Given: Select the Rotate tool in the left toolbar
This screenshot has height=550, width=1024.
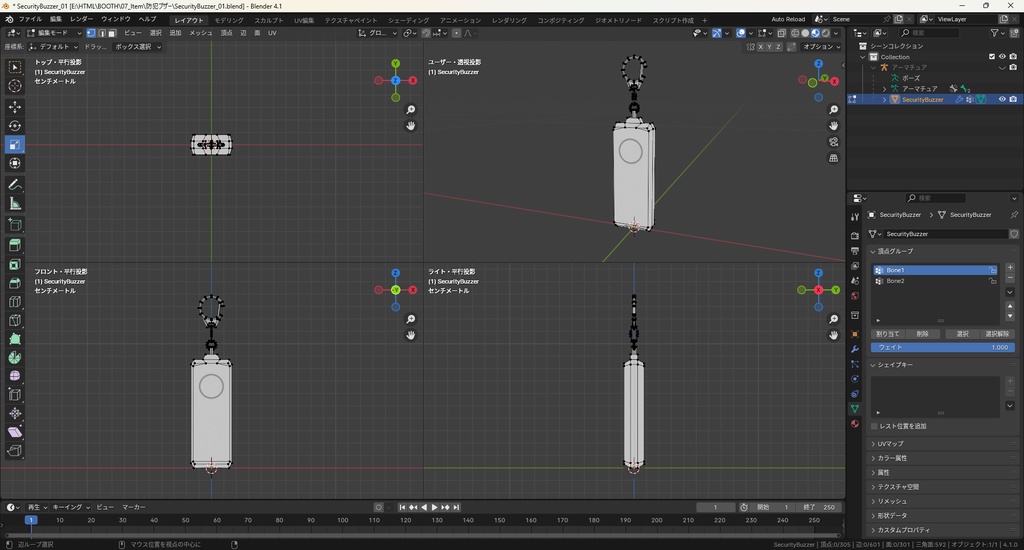Looking at the screenshot, I should [15, 126].
